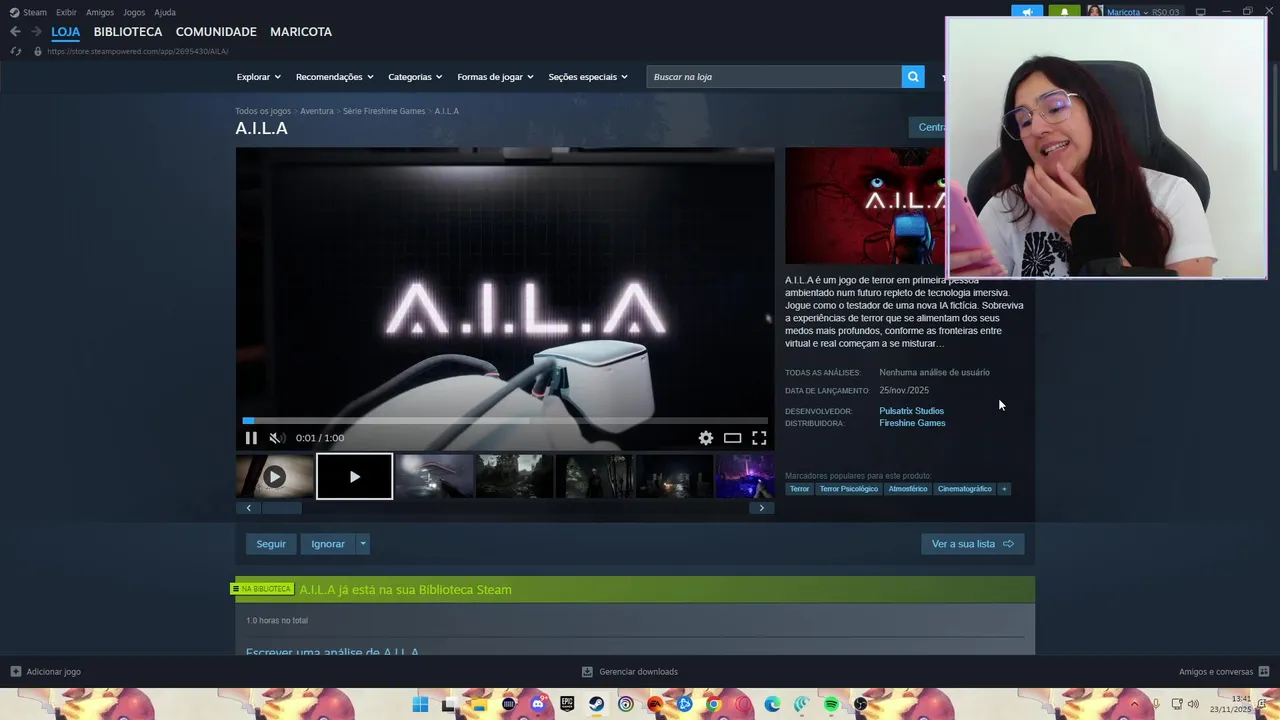Open 'Amigos e conversas' panel
The width and height of the screenshot is (1280, 720).
click(1224, 672)
